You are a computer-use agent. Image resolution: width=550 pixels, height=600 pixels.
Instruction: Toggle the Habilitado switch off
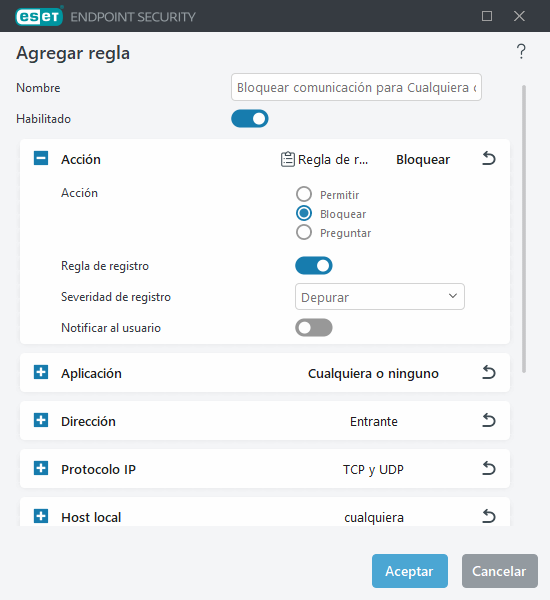point(250,119)
